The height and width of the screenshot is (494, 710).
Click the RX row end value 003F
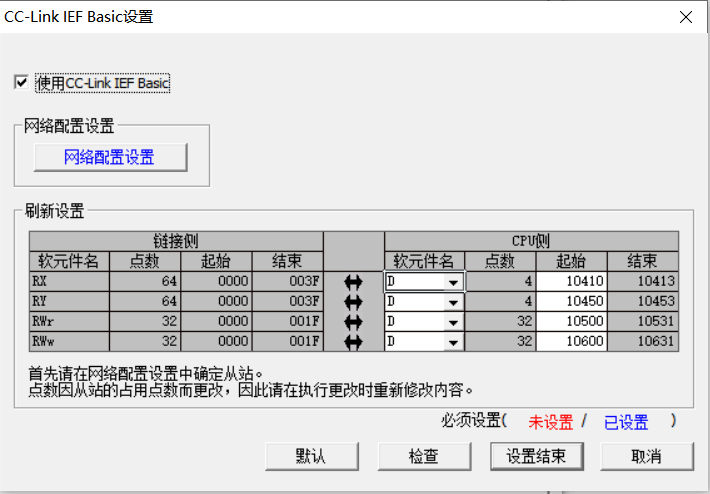click(x=288, y=281)
